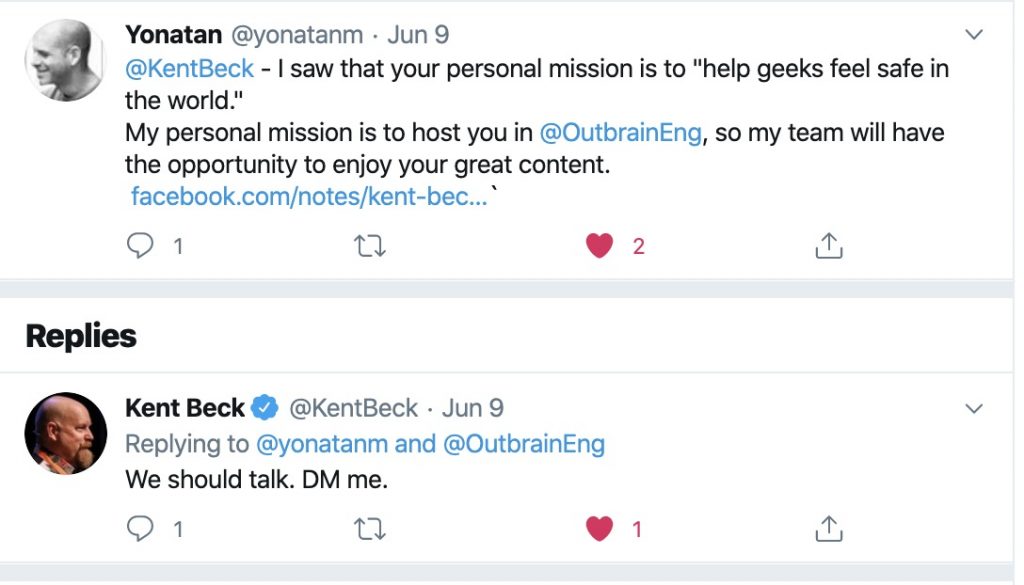Retweet Kent Beck's reply
1024x585 pixels.
[x=371, y=528]
